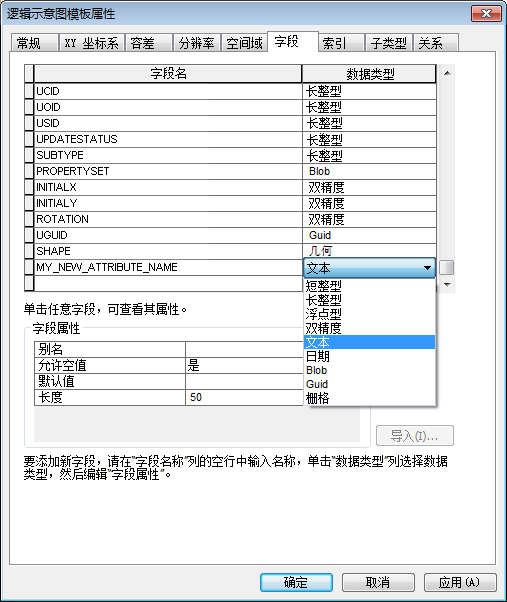Click the INITIALY field name
The width and height of the screenshot is (507, 602).
(x=168, y=203)
